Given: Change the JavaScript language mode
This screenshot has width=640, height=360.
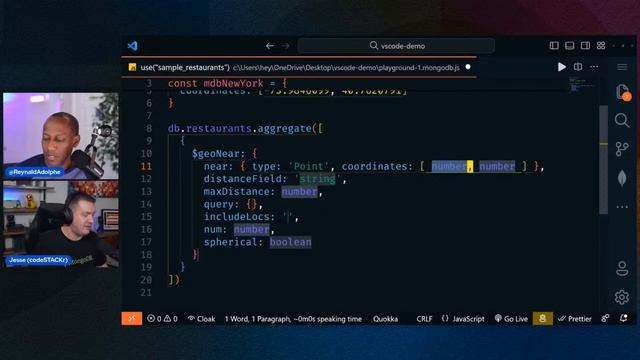Looking at the screenshot, I should 463,319.
